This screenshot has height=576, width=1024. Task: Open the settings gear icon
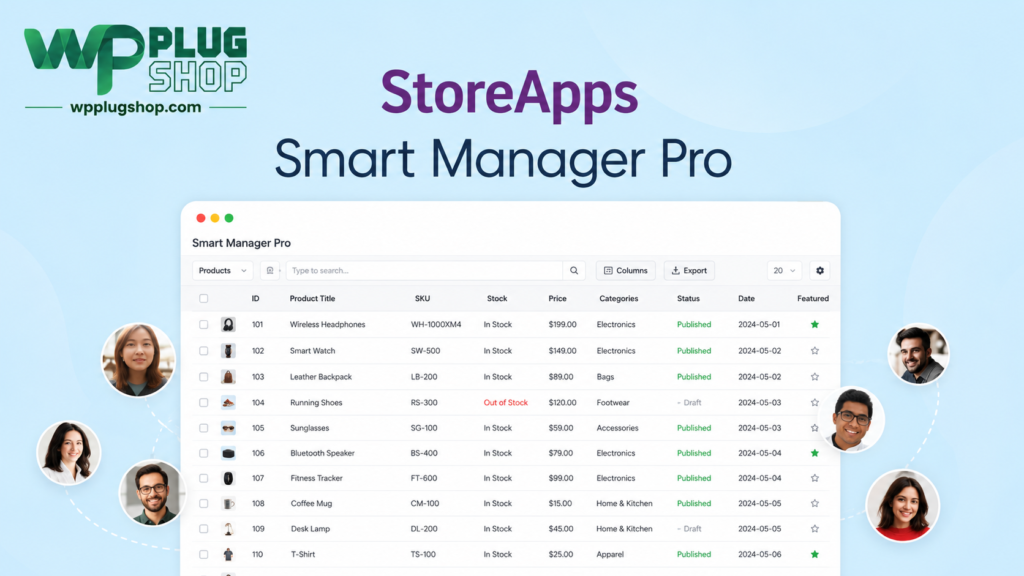pyautogui.click(x=820, y=270)
